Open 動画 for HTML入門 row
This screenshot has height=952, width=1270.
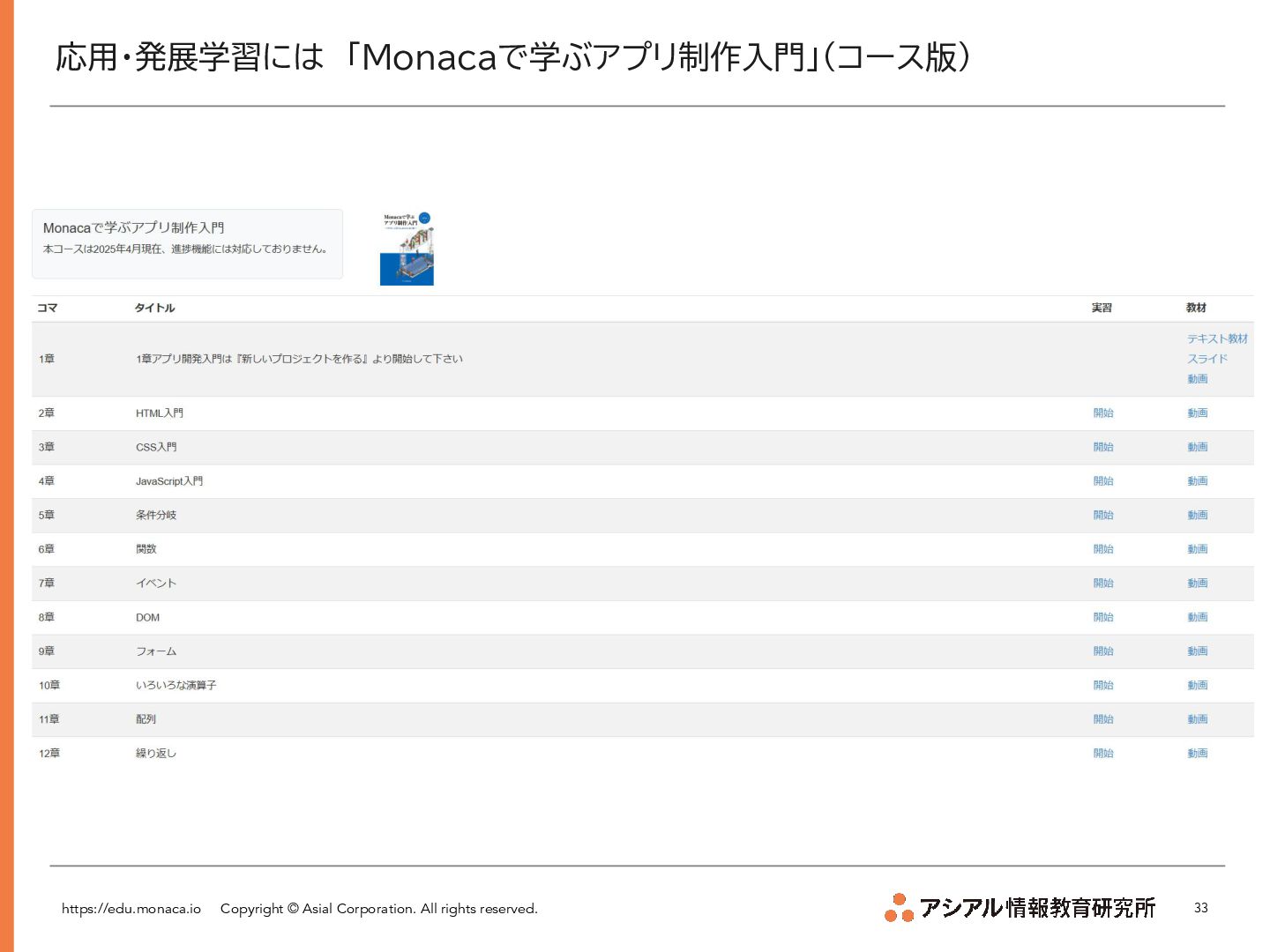pos(1197,413)
